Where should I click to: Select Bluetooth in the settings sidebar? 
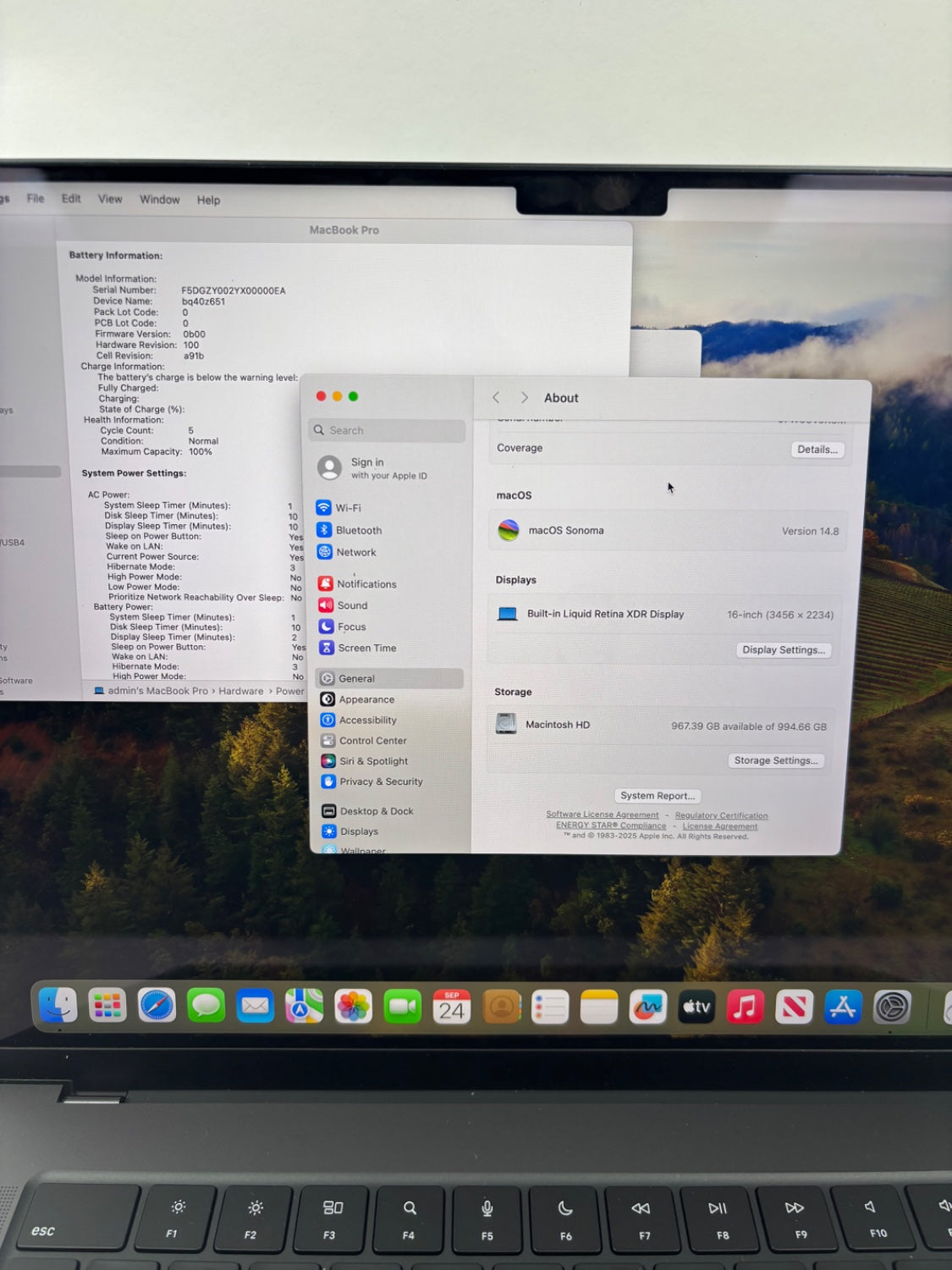[x=358, y=530]
